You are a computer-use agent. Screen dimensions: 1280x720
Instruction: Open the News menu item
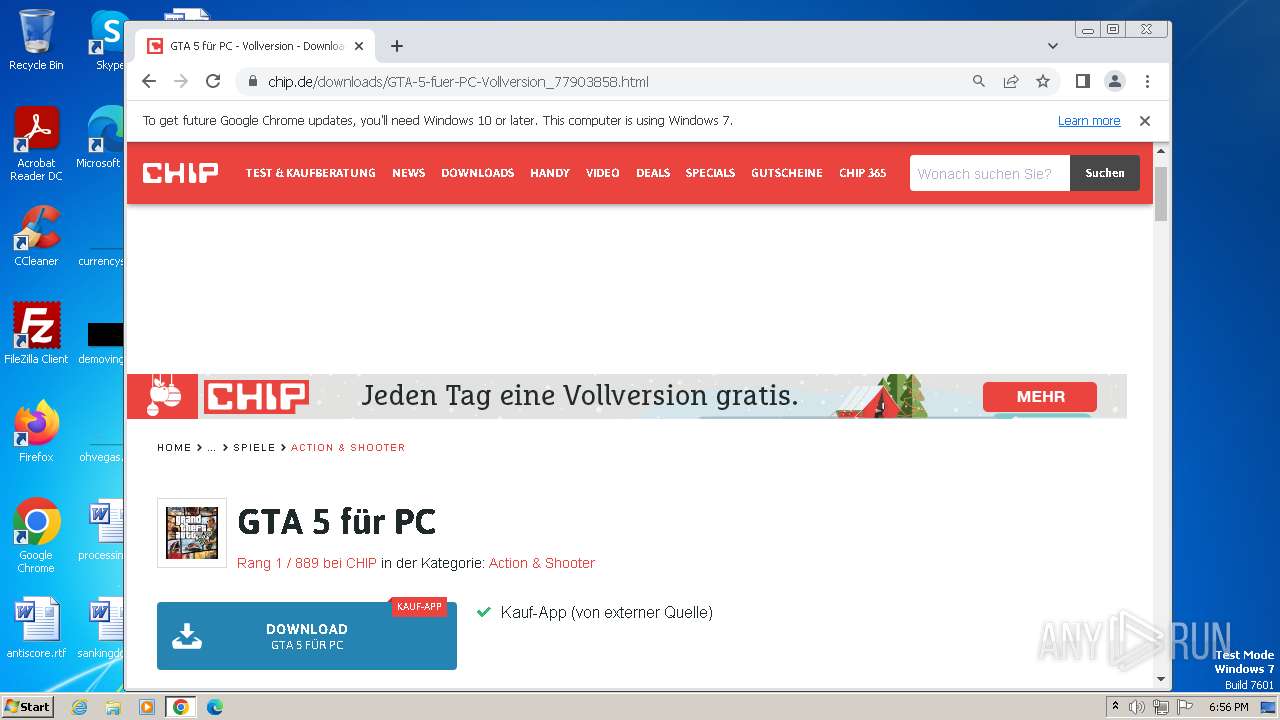(408, 173)
